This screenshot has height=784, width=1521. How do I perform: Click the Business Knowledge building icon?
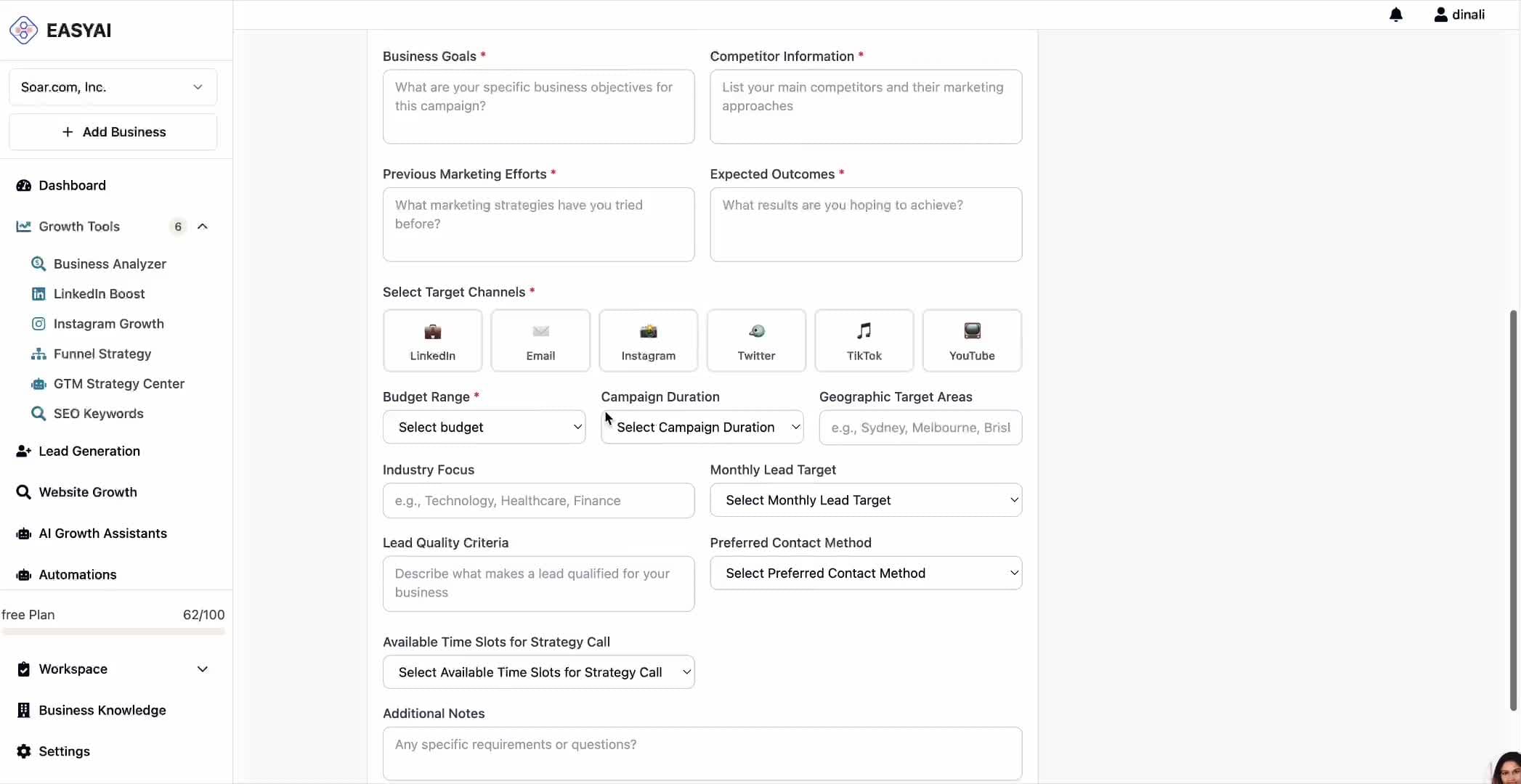(23, 710)
